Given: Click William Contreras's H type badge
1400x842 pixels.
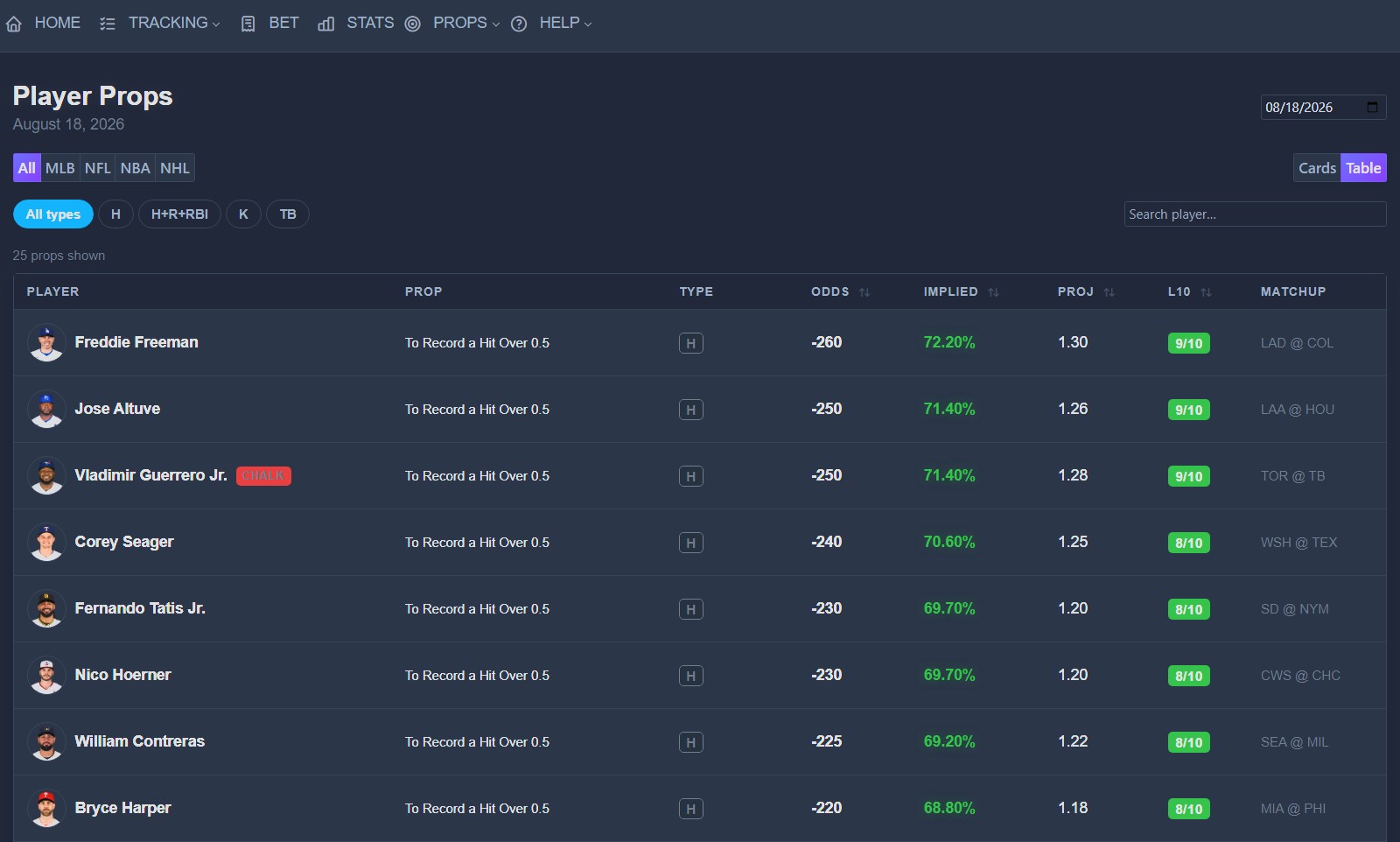Looking at the screenshot, I should click(691, 742).
